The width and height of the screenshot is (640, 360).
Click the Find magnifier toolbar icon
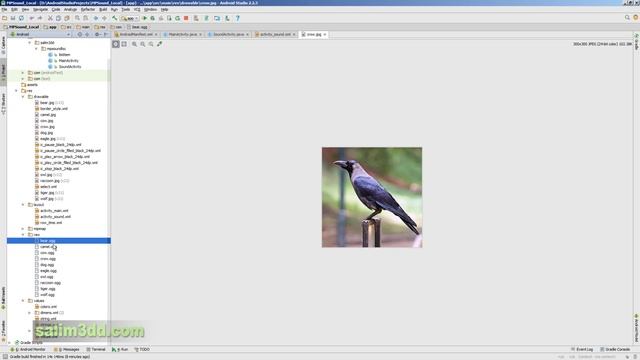coord(77,18)
